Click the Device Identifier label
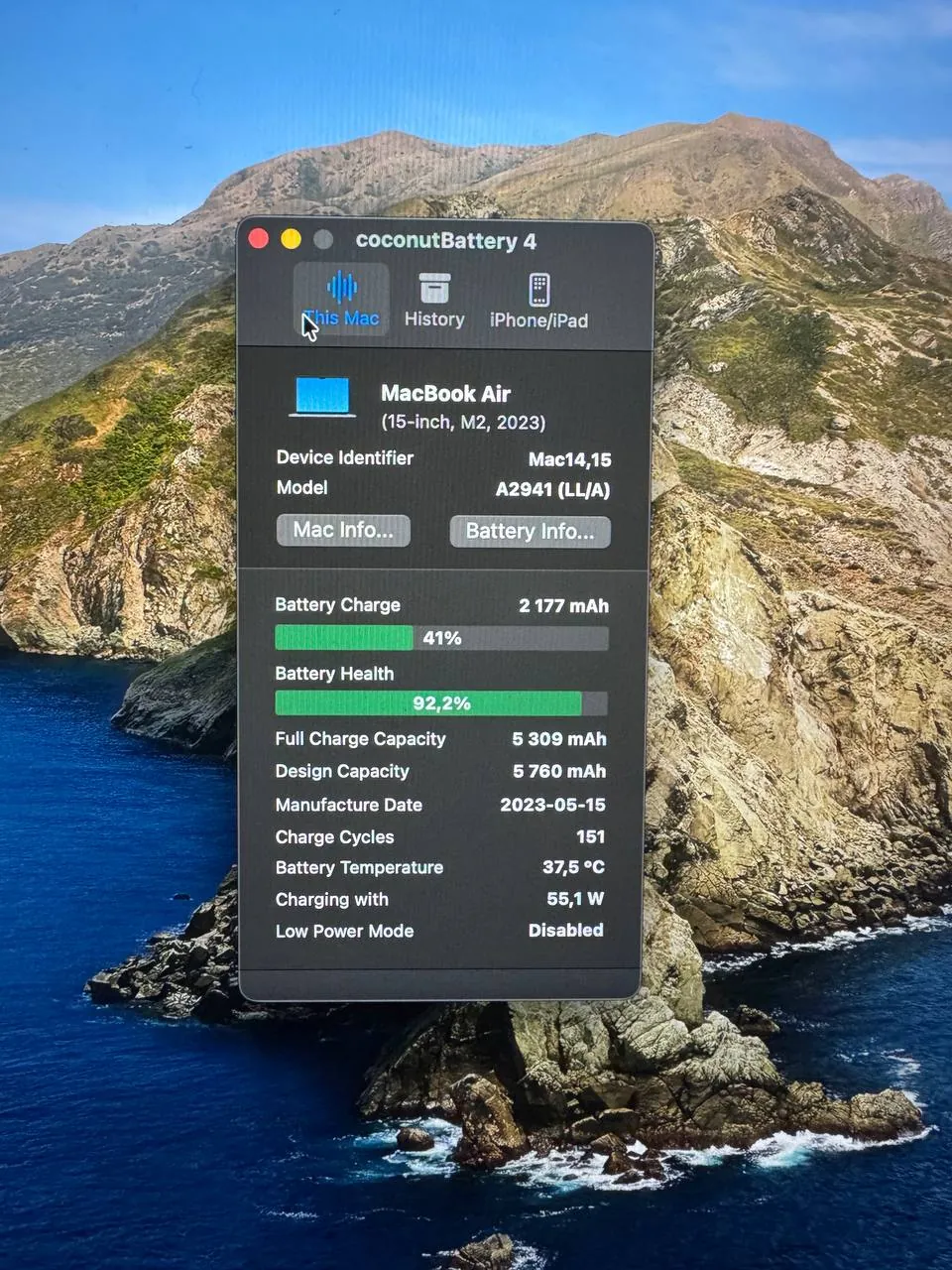This screenshot has width=952, height=1270. pyautogui.click(x=344, y=457)
